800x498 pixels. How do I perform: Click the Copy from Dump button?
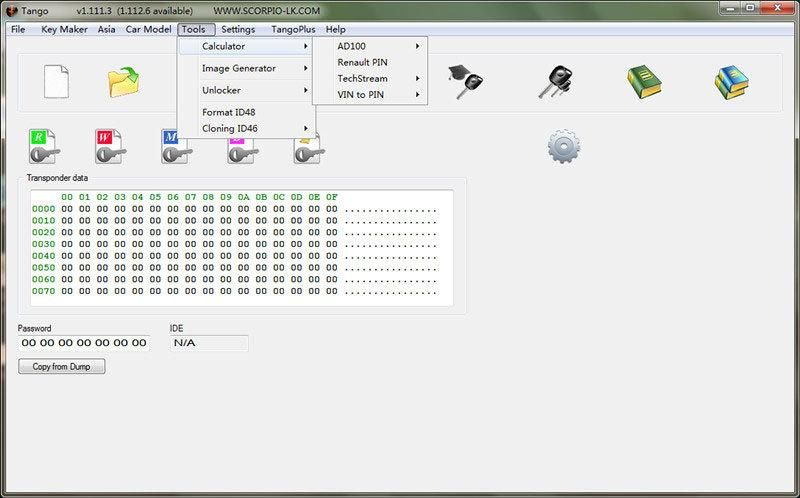[x=62, y=366]
